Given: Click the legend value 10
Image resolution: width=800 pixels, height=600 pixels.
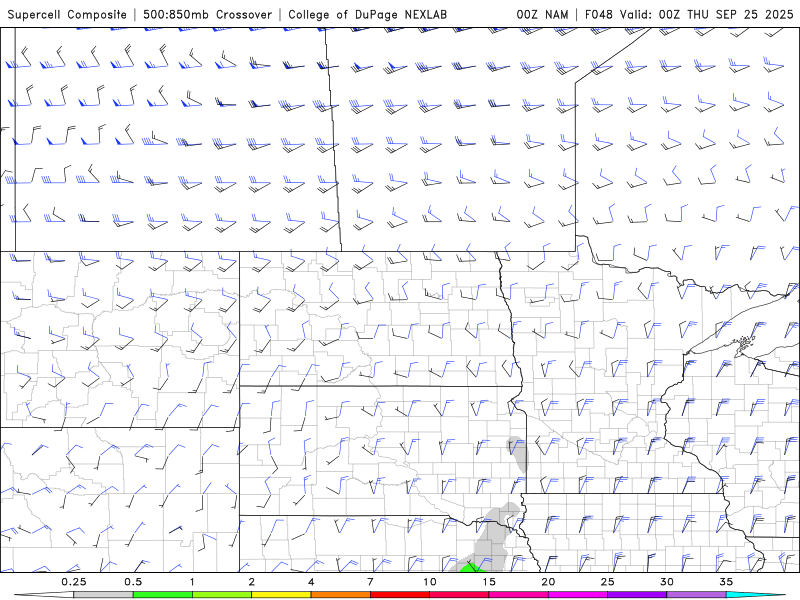Looking at the screenshot, I should coord(430,582).
